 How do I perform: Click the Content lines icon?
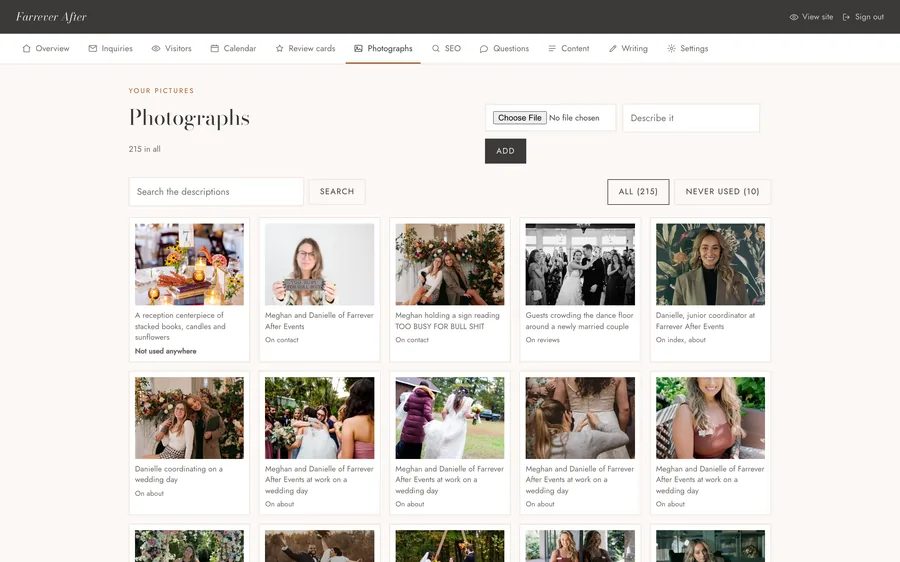point(552,49)
